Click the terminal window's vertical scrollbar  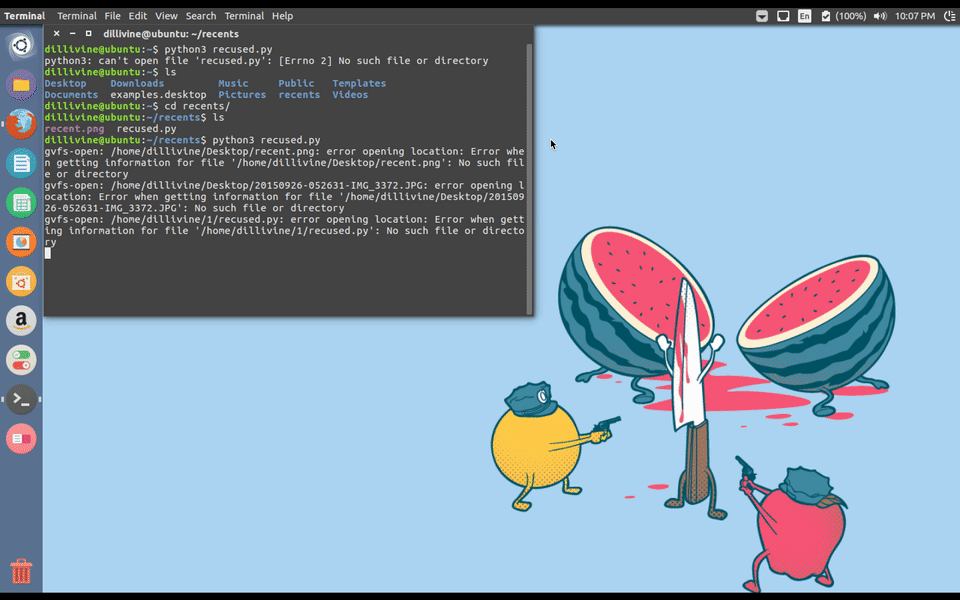click(x=530, y=178)
